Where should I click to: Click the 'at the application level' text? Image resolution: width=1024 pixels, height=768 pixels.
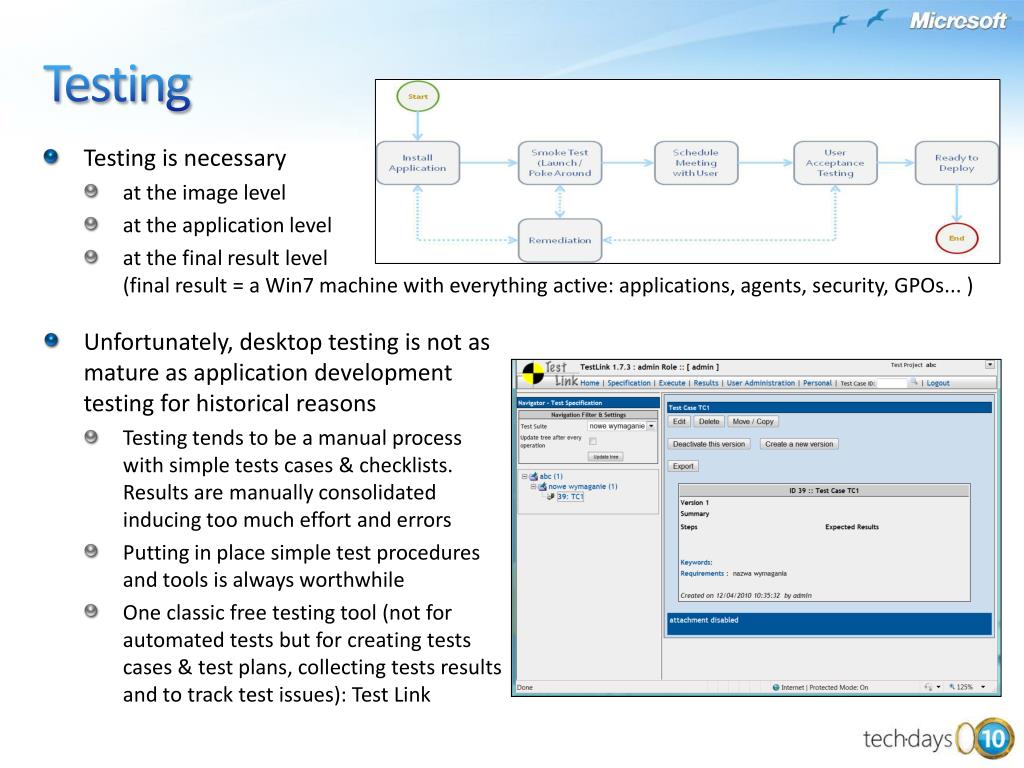pyautogui.click(x=227, y=225)
